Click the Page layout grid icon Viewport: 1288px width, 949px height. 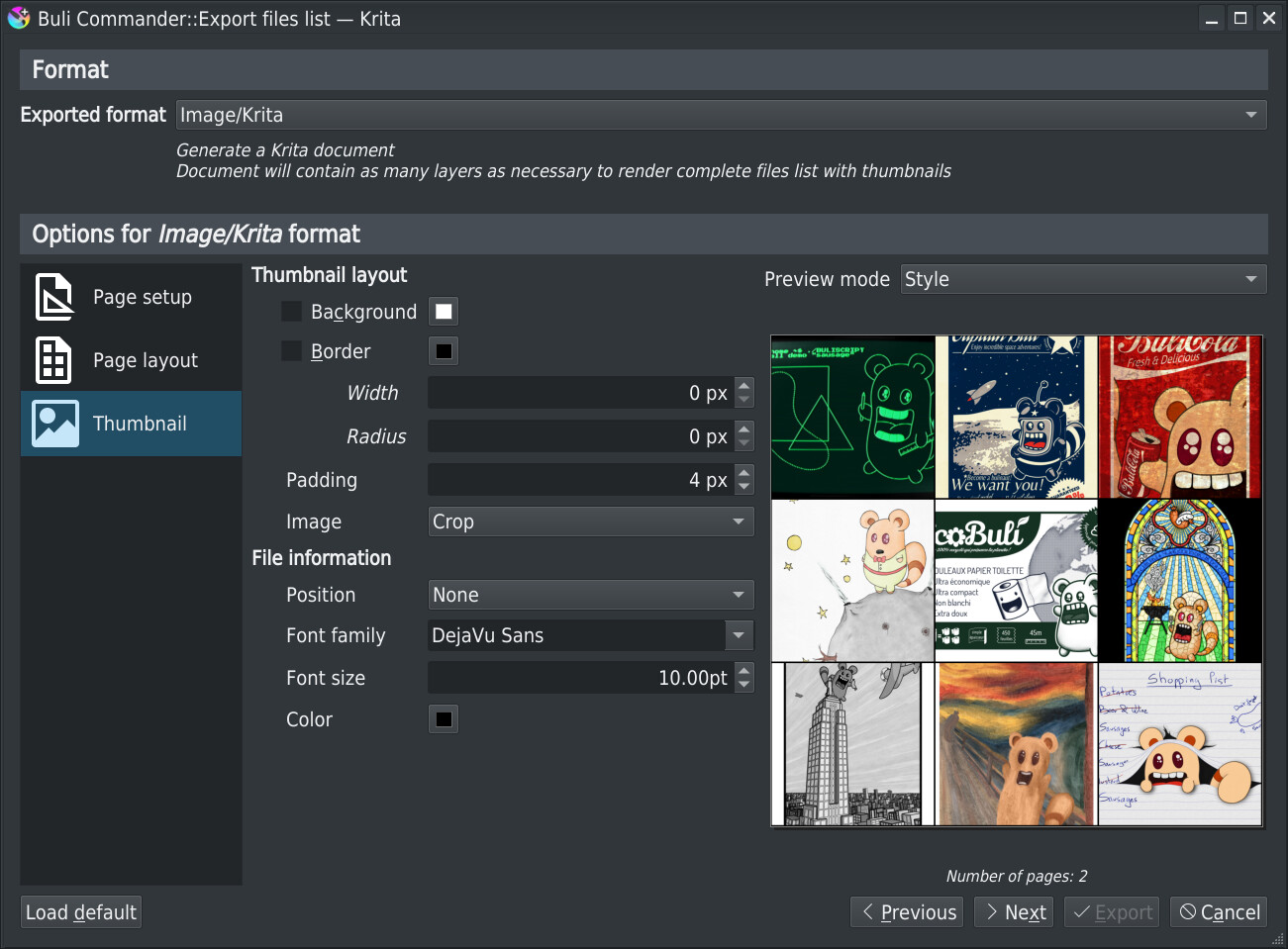pyautogui.click(x=53, y=360)
